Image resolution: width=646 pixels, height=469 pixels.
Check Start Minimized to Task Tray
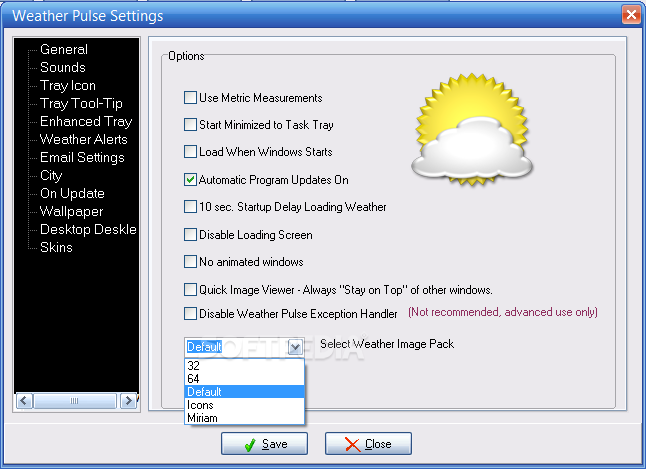pyautogui.click(x=190, y=124)
